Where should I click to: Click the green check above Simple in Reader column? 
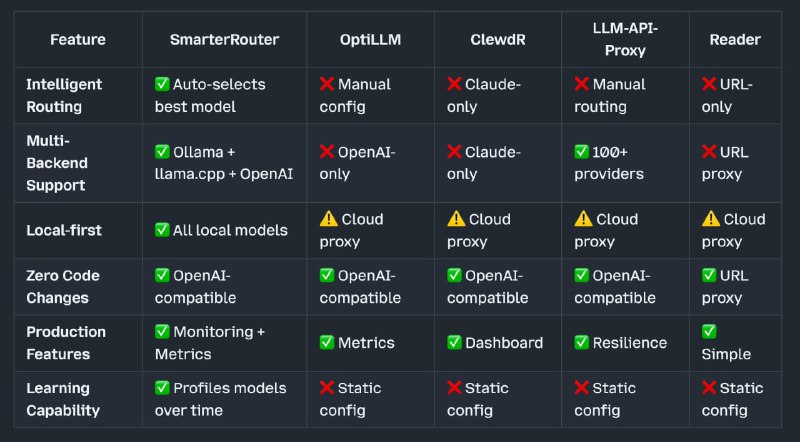(709, 331)
